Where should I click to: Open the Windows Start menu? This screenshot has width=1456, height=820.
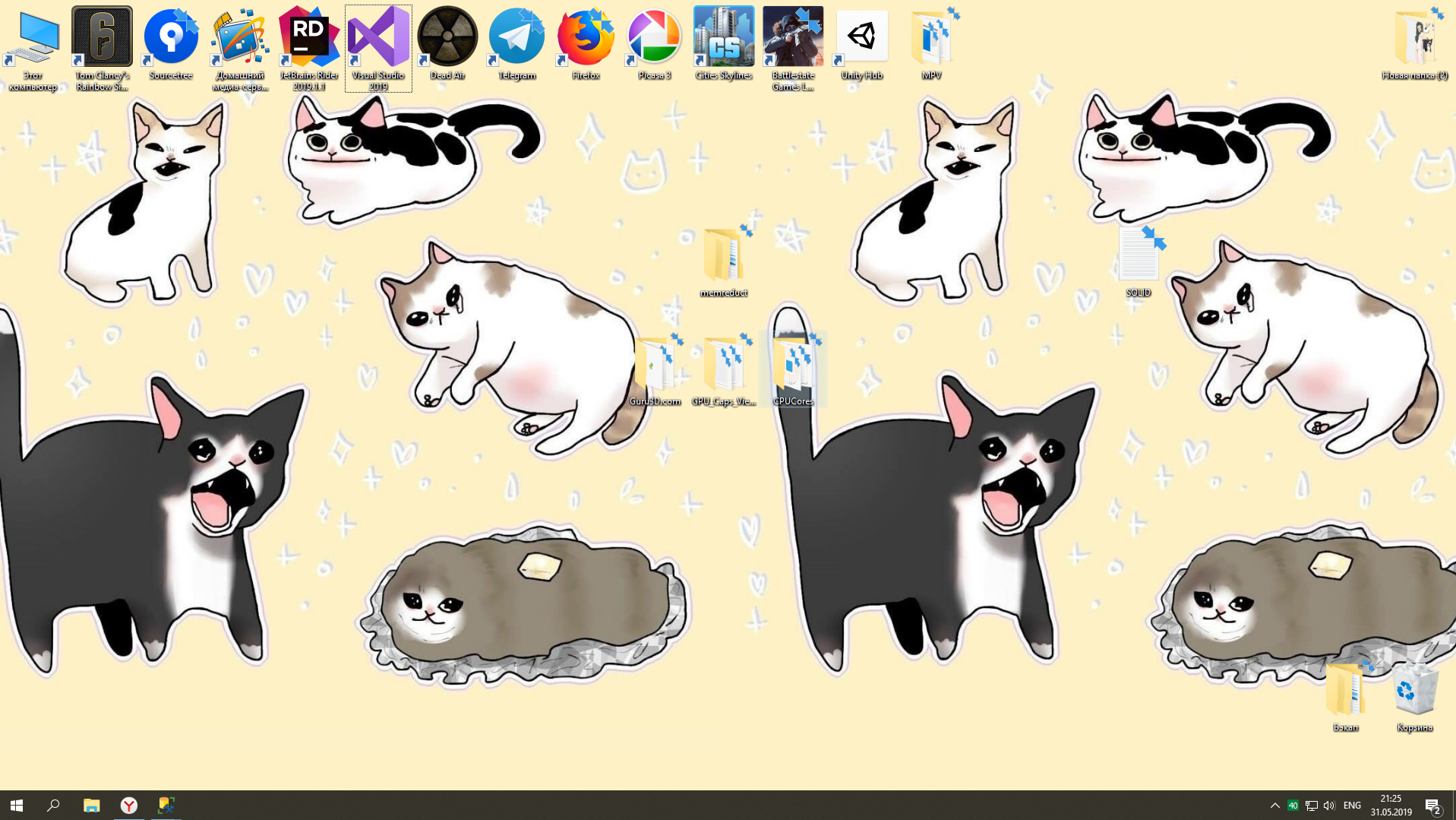[x=17, y=805]
